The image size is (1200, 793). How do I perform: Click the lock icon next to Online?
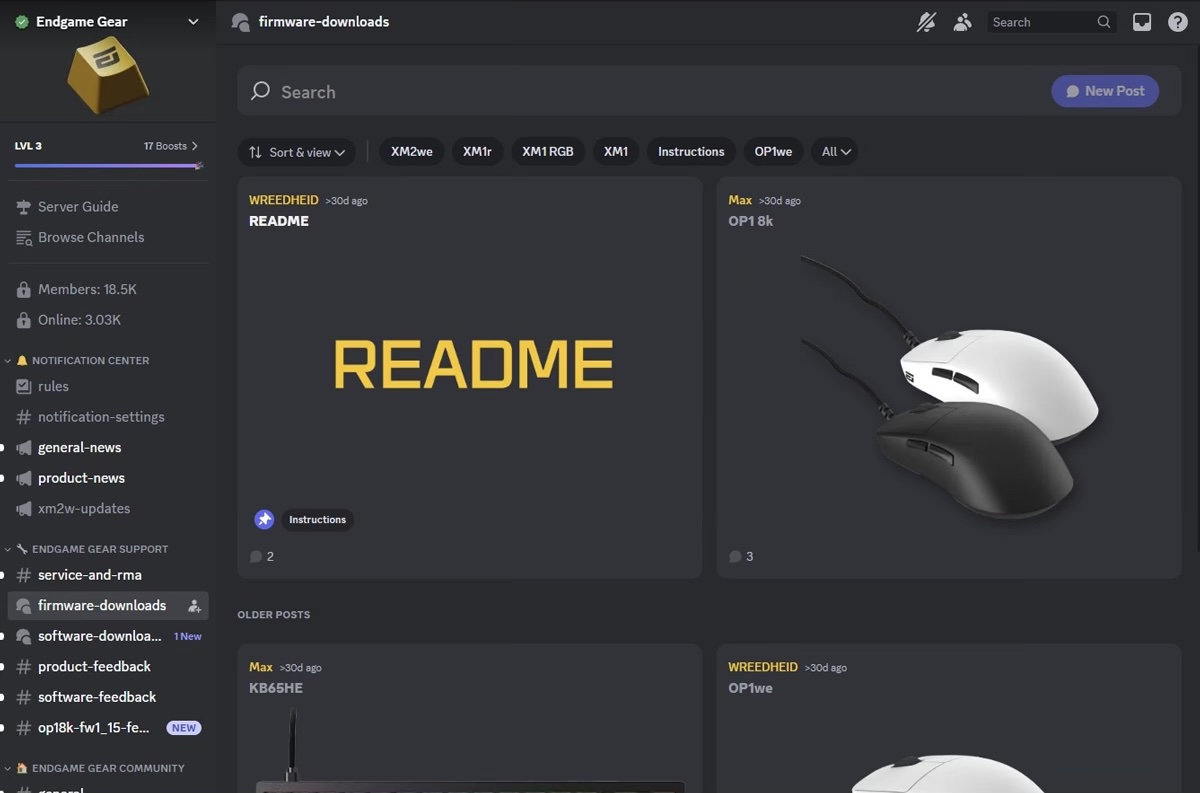click(24, 320)
